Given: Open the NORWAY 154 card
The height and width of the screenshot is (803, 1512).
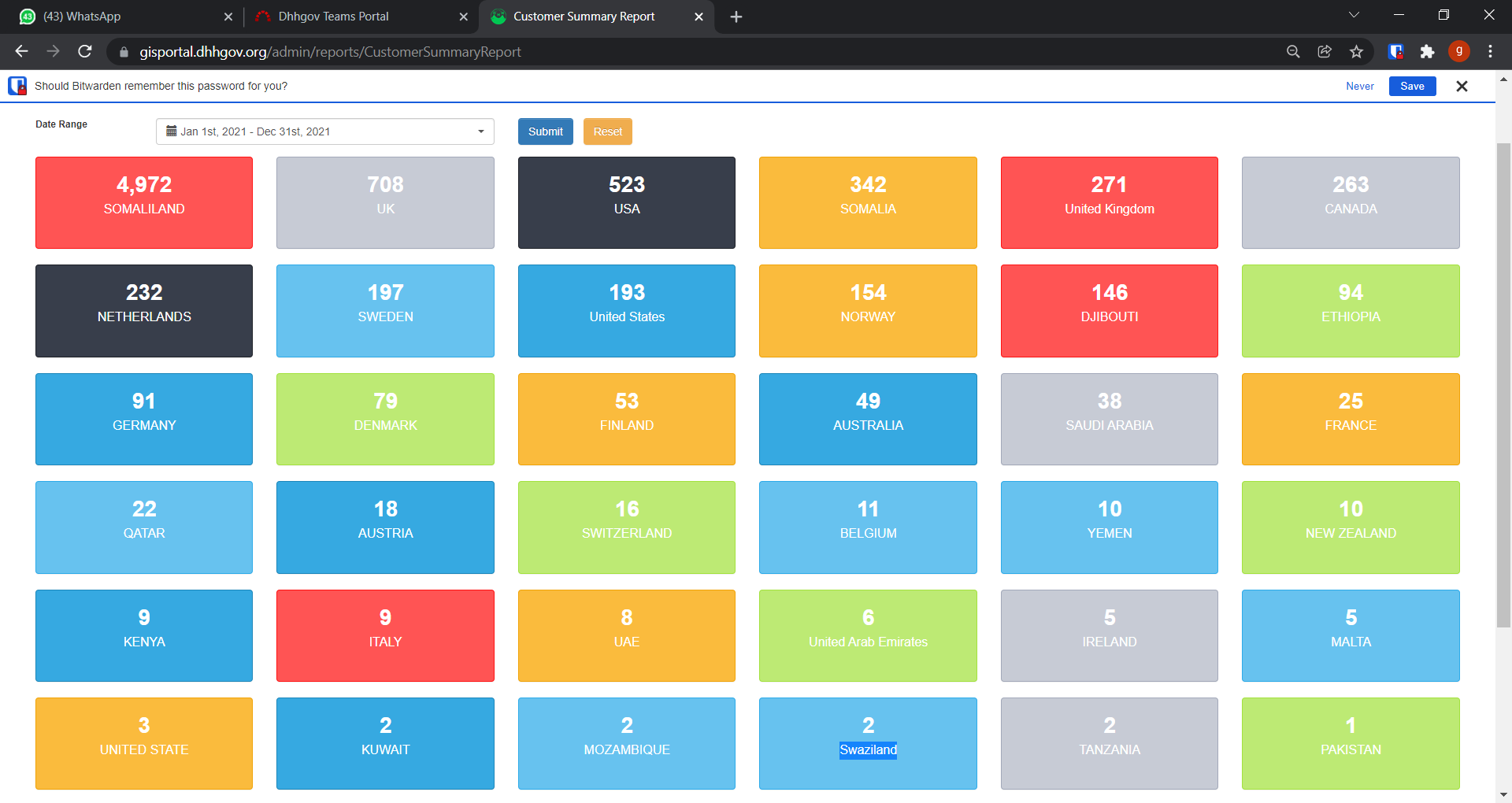Looking at the screenshot, I should point(868,311).
